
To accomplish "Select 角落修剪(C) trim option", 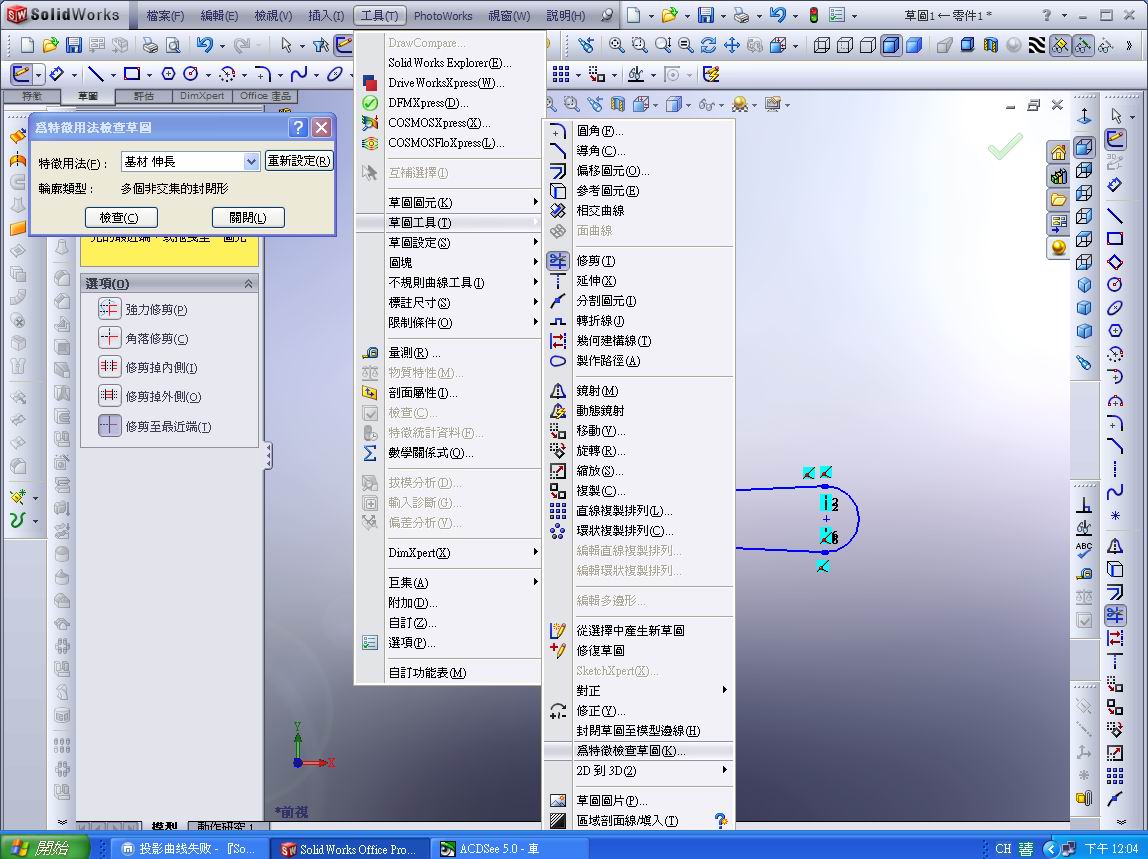I will 143,338.
